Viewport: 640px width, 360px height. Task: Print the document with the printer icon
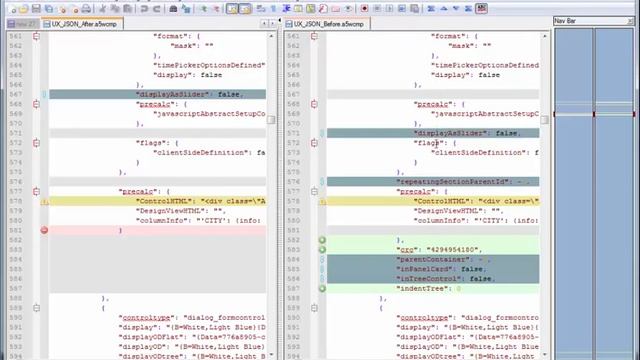86,9
